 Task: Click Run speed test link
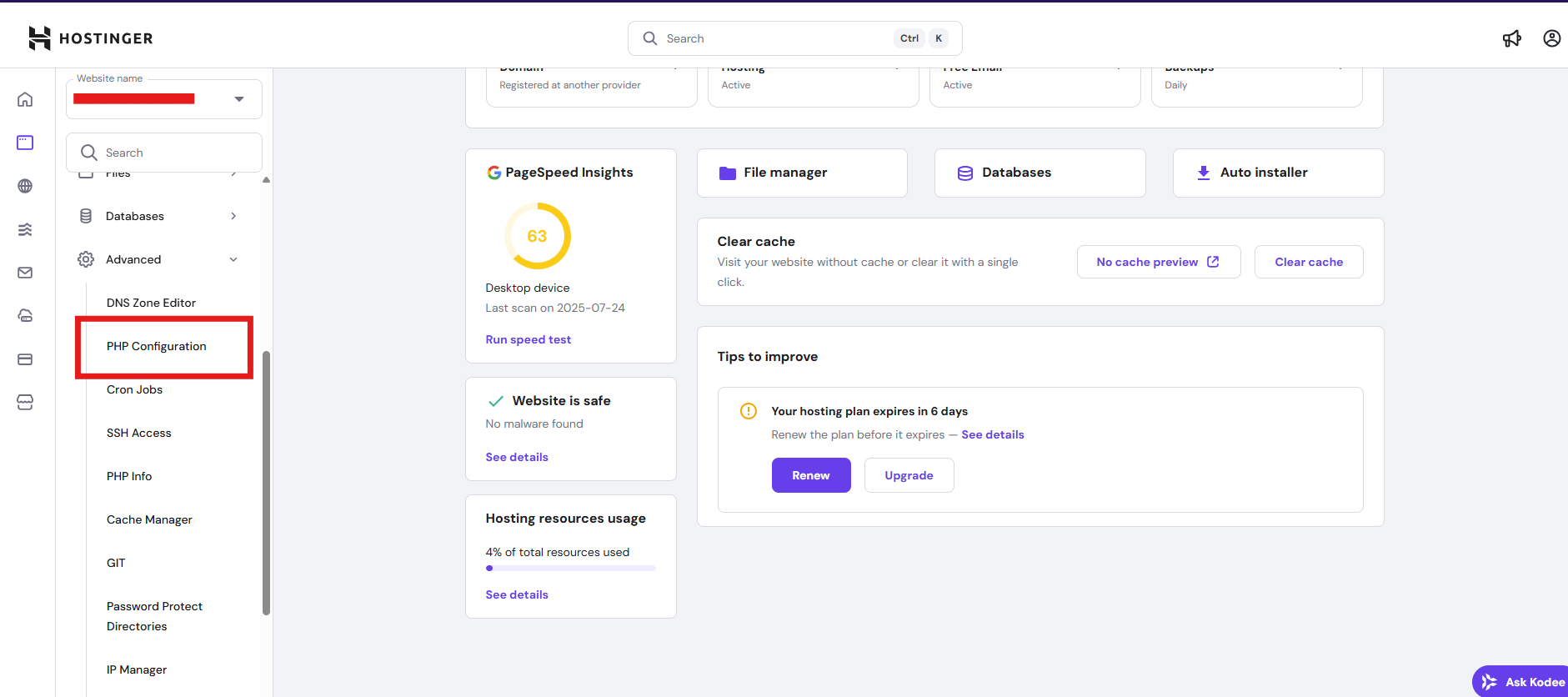tap(528, 339)
